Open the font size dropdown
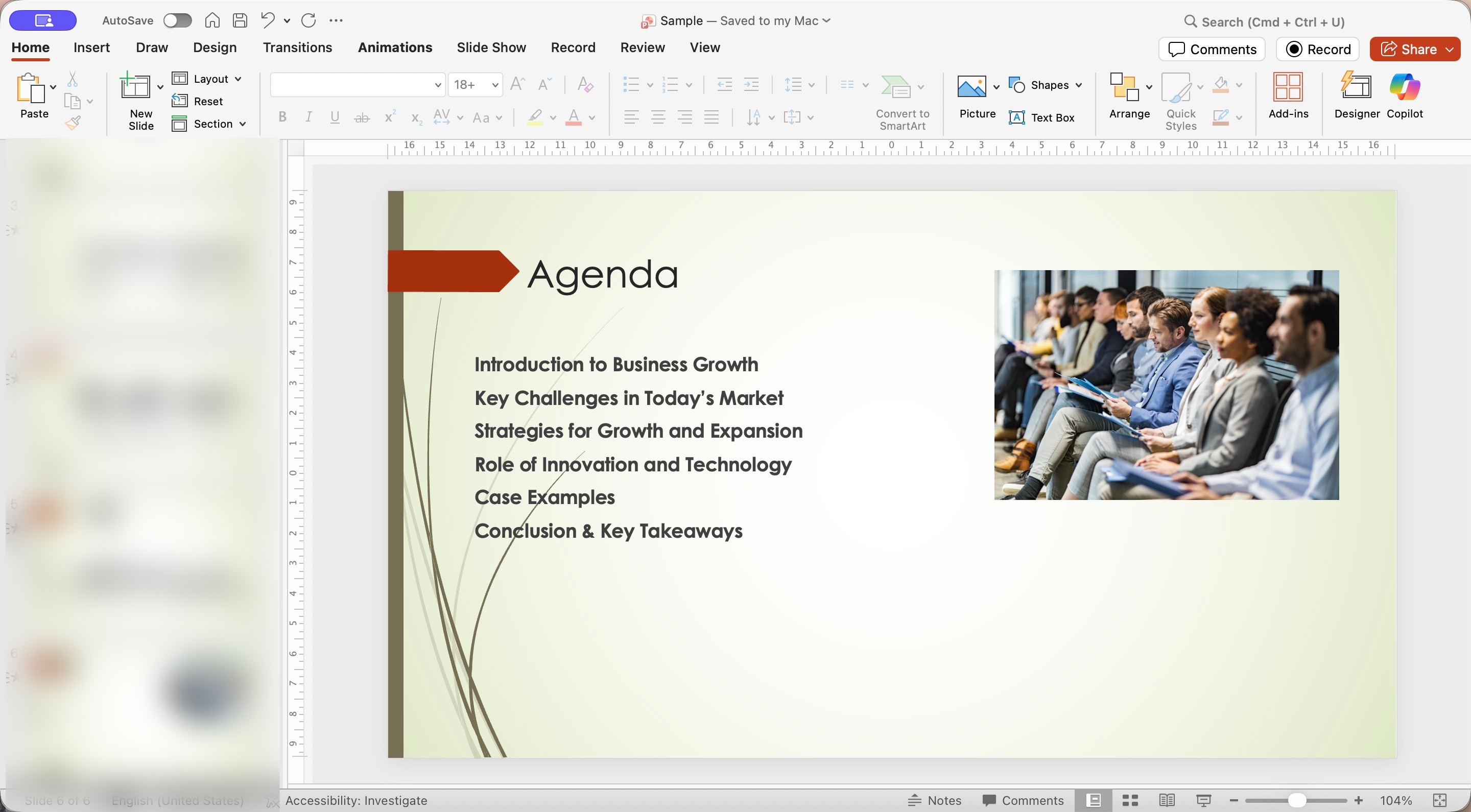 coord(495,85)
